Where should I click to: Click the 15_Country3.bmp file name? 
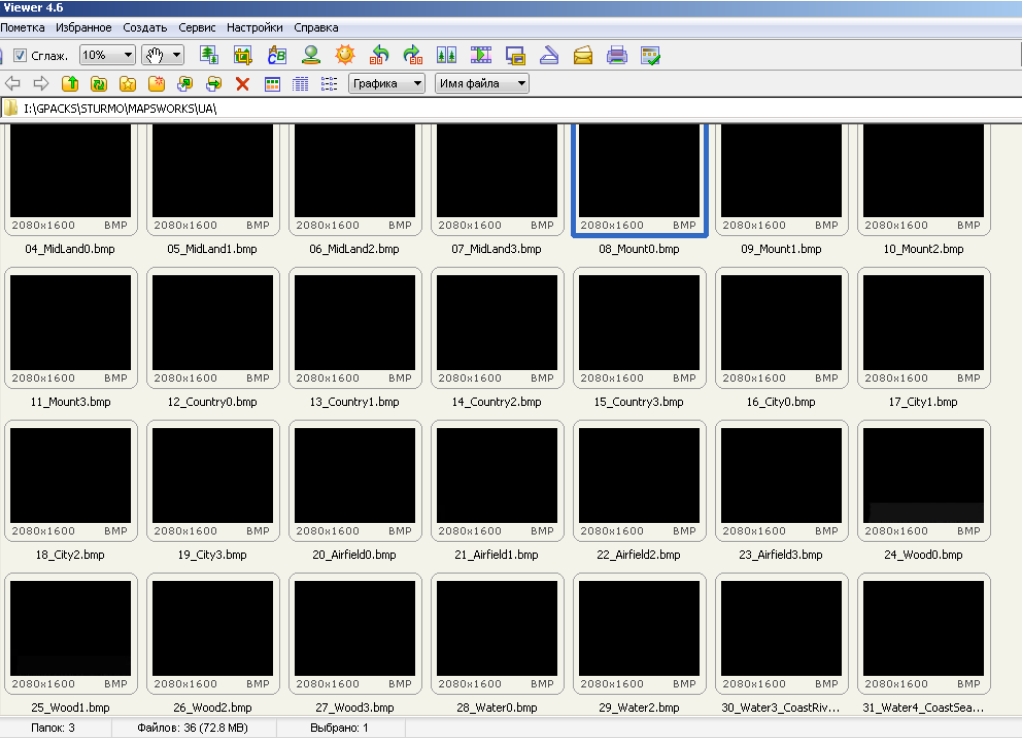(x=639, y=402)
